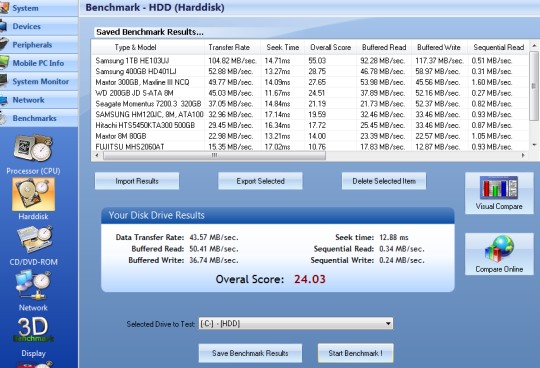Select the Harddisk benchmark icon
The width and height of the screenshot is (540, 368).
[33, 194]
